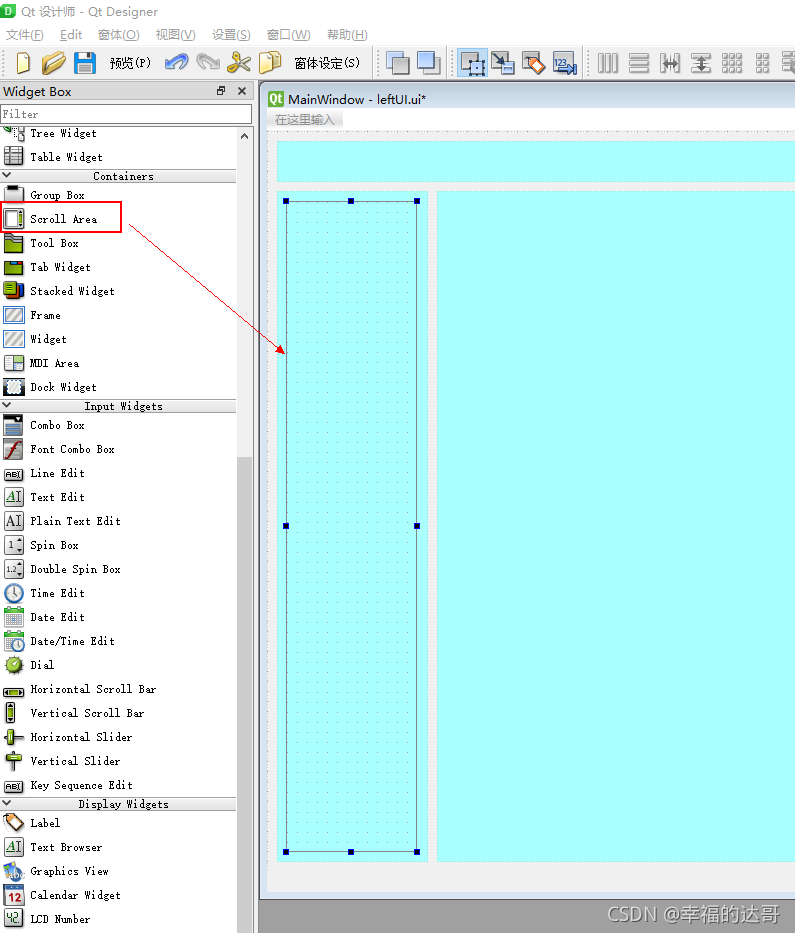Screen dimensions: 795x933
Task: Click the 在这里输入 menu placeholder
Action: pyautogui.click(x=305, y=120)
